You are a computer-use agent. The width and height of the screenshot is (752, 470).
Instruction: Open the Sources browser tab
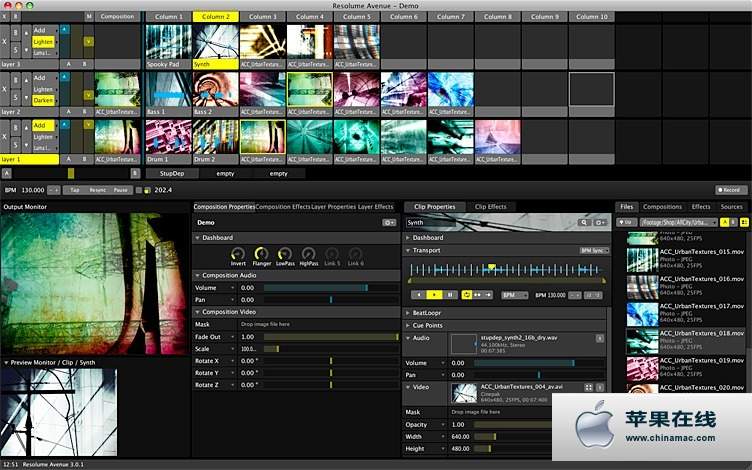pyautogui.click(x=731, y=207)
